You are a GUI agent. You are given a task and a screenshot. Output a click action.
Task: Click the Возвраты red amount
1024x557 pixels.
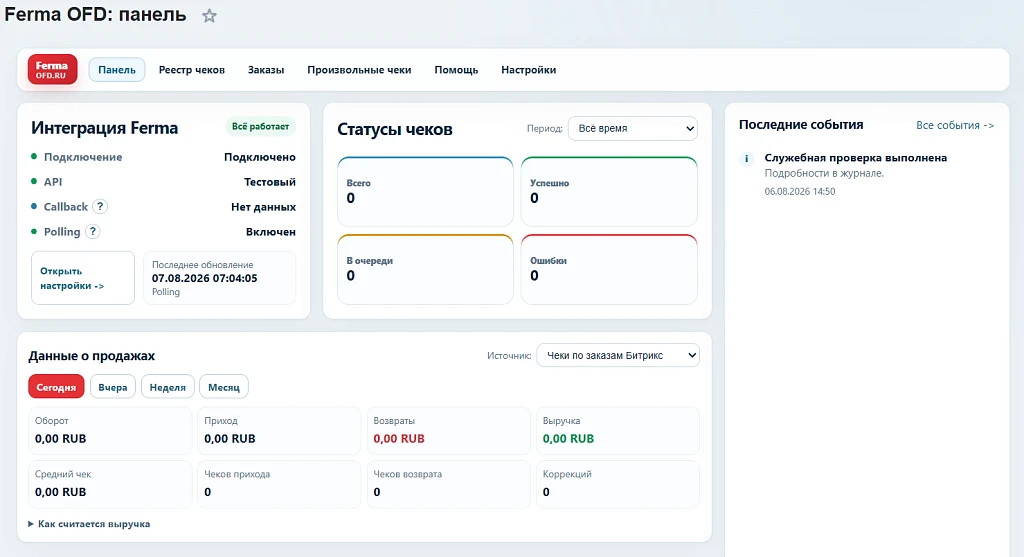(x=399, y=439)
